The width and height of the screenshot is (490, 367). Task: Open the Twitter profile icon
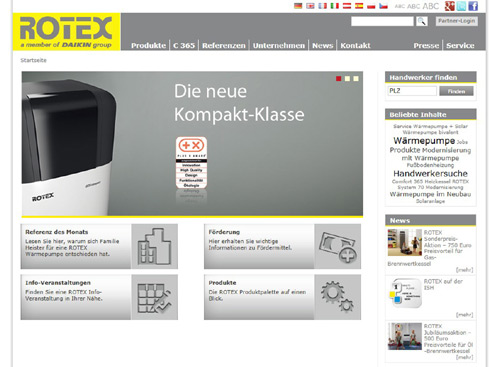pos(461,6)
